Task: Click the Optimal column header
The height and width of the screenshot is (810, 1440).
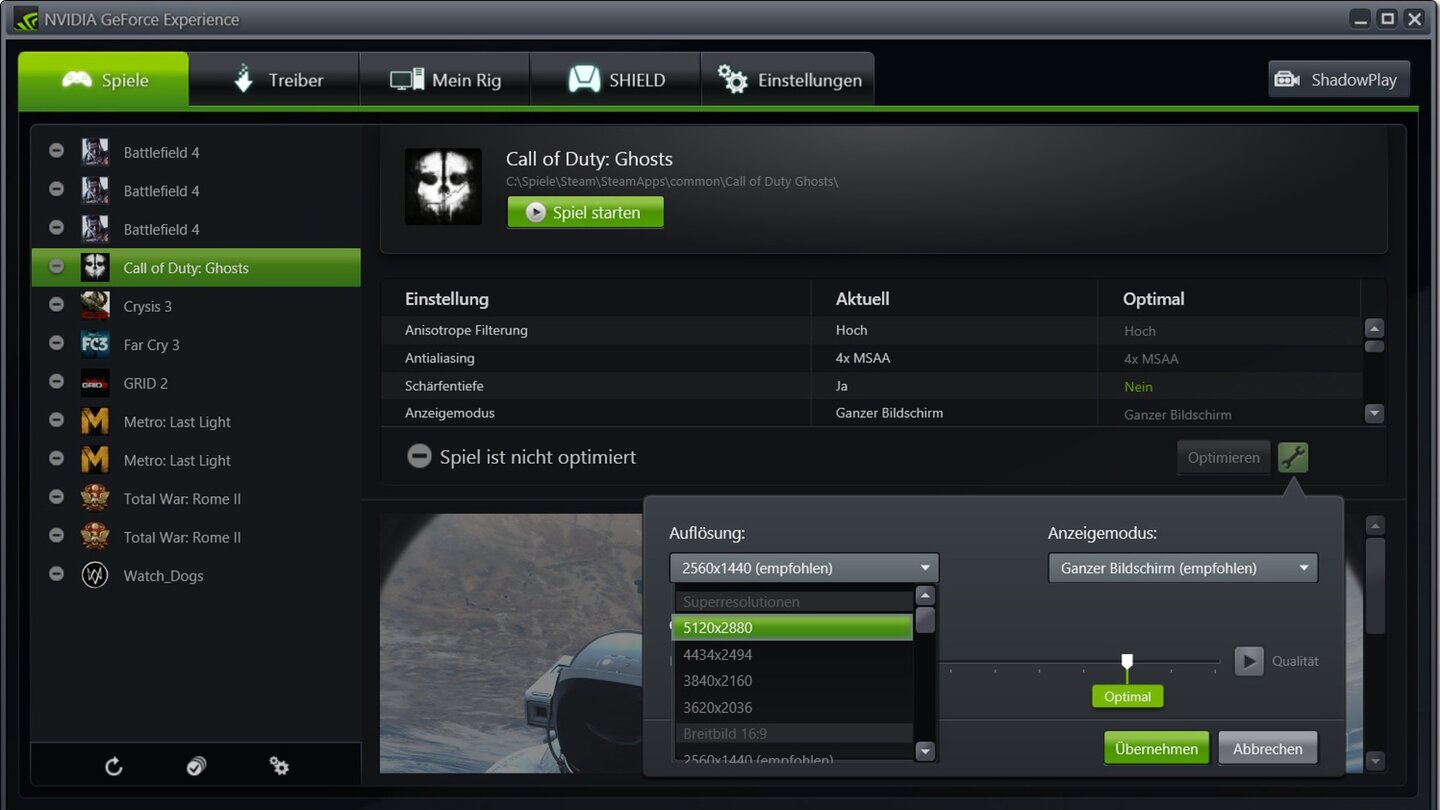Action: [1153, 299]
